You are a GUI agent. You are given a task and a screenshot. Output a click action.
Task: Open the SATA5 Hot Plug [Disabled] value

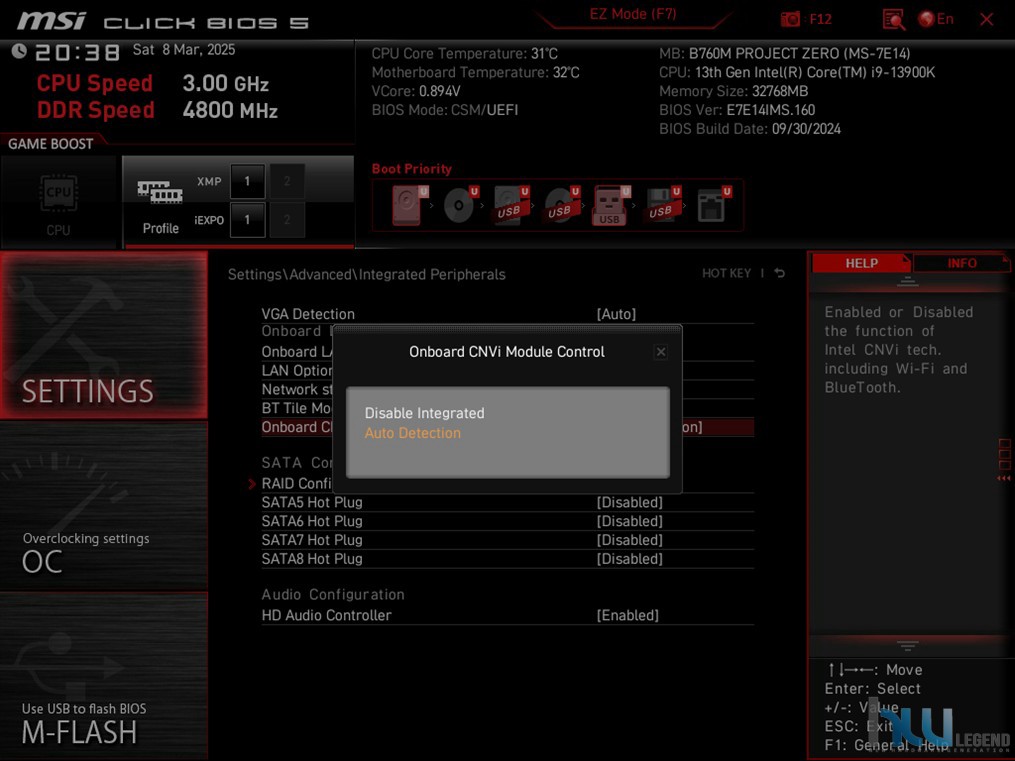pyautogui.click(x=630, y=502)
